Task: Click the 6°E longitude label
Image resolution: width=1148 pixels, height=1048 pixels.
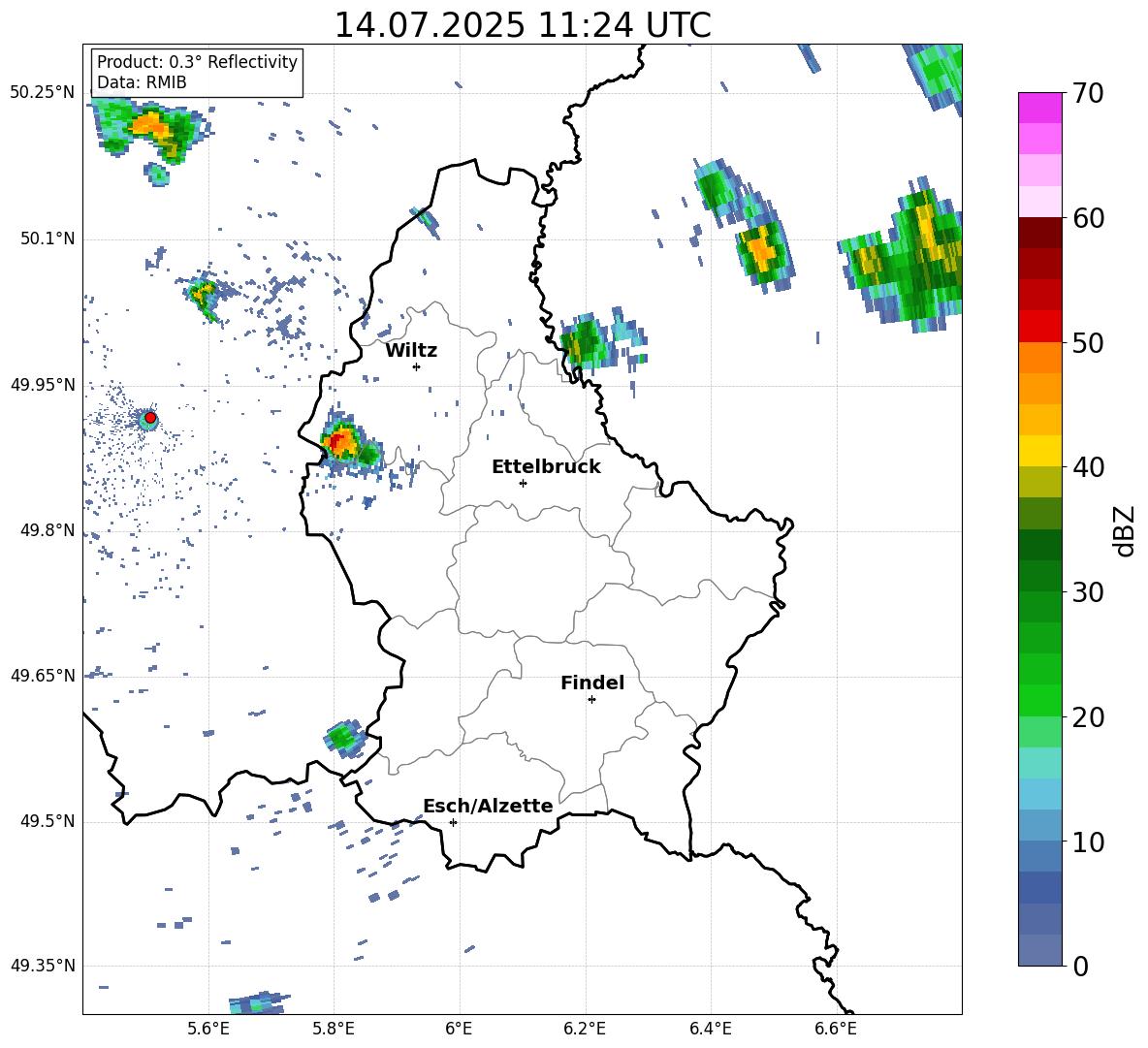Action: [459, 1029]
